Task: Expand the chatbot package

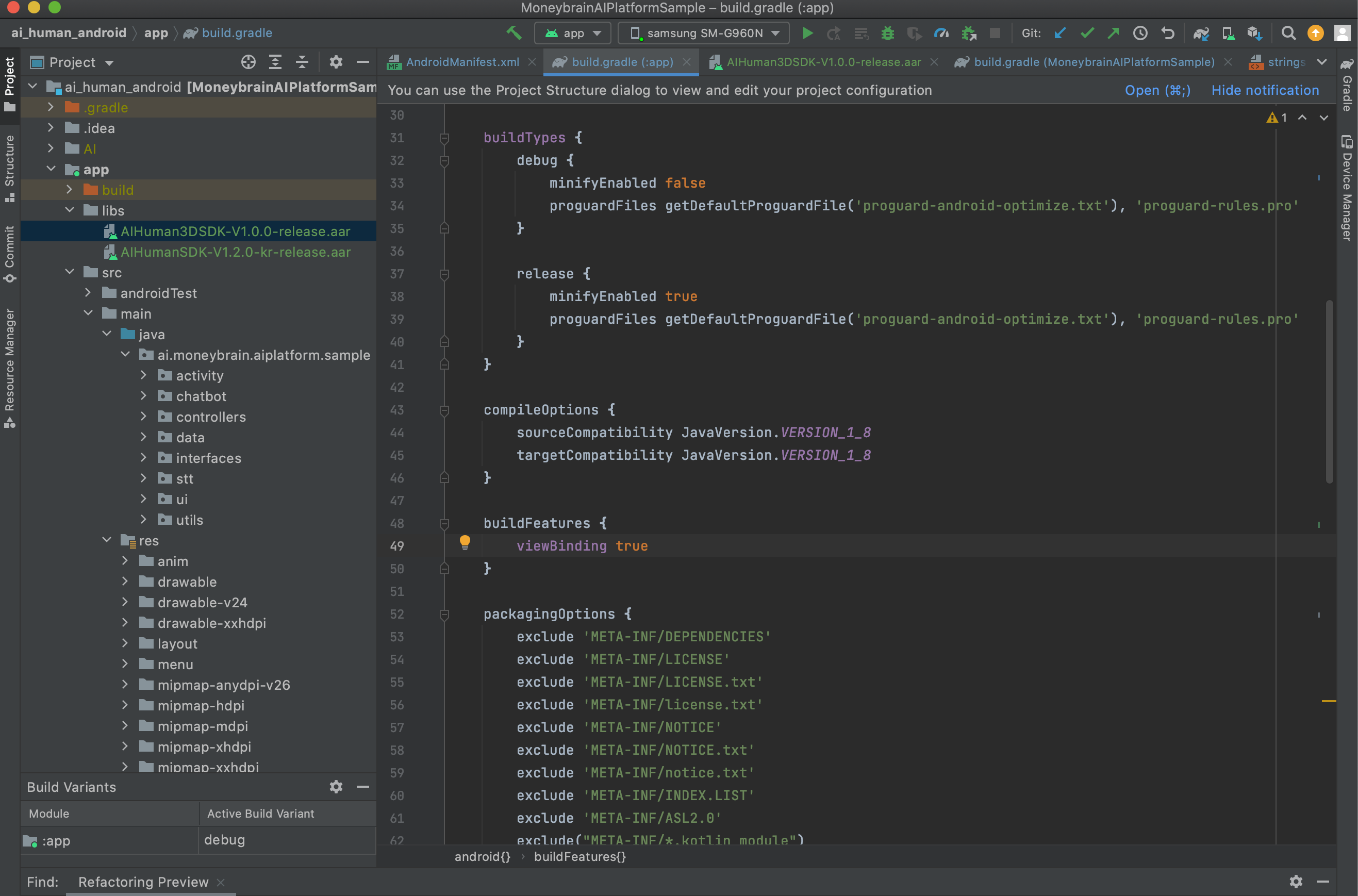Action: (x=143, y=395)
